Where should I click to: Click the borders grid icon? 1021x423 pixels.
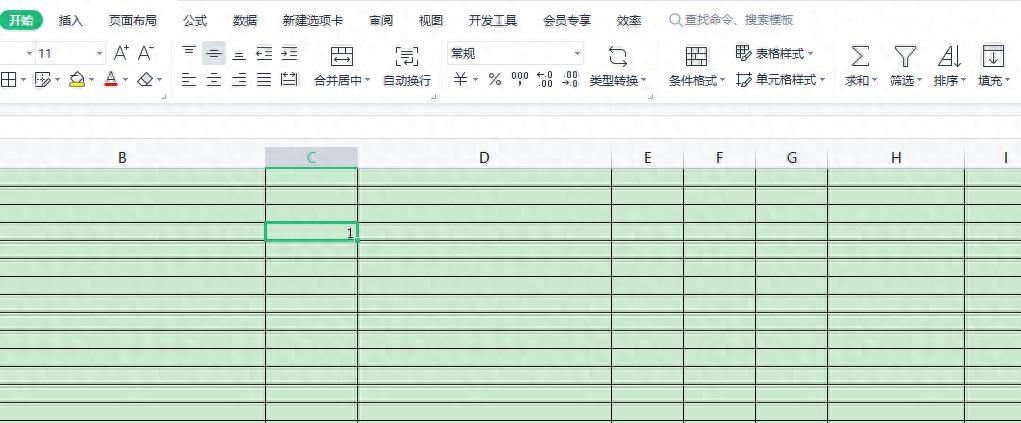[8, 79]
